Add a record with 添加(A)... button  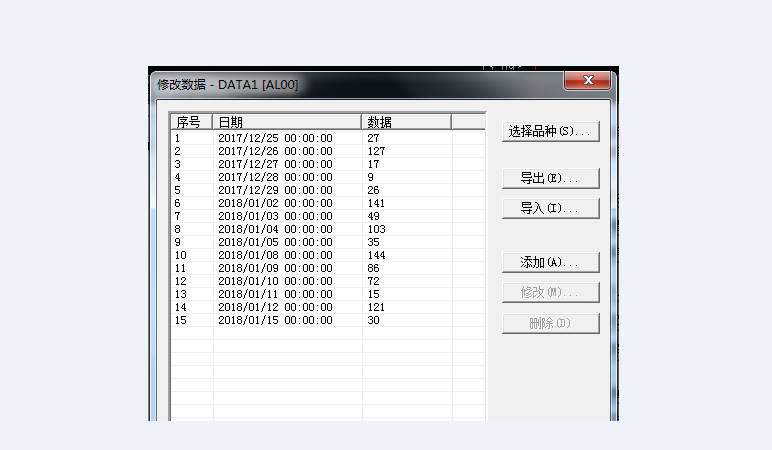tap(550, 262)
